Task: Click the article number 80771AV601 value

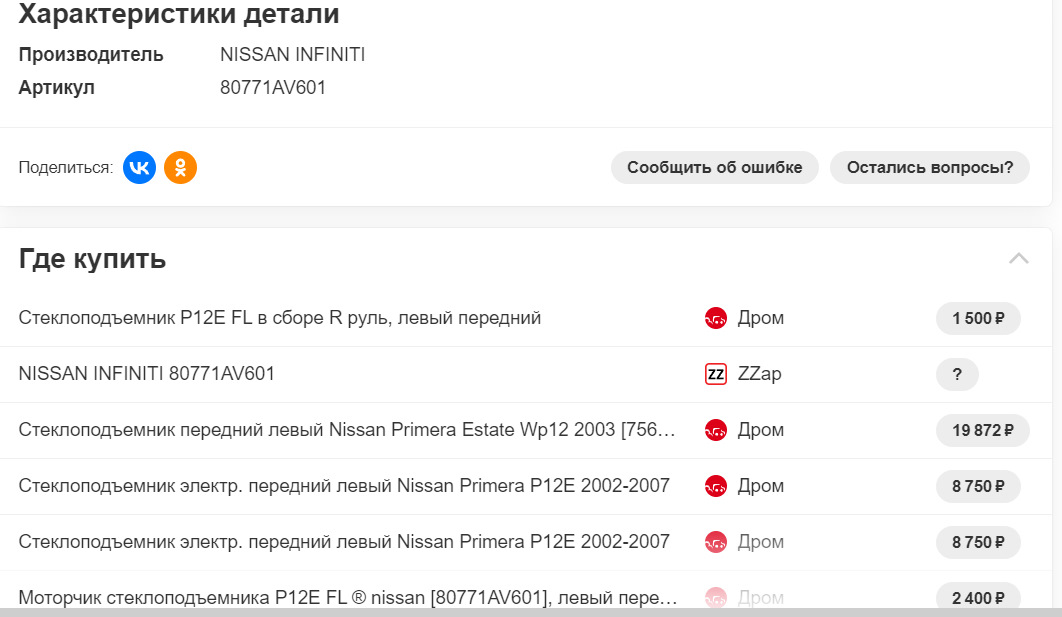Action: pos(273,88)
